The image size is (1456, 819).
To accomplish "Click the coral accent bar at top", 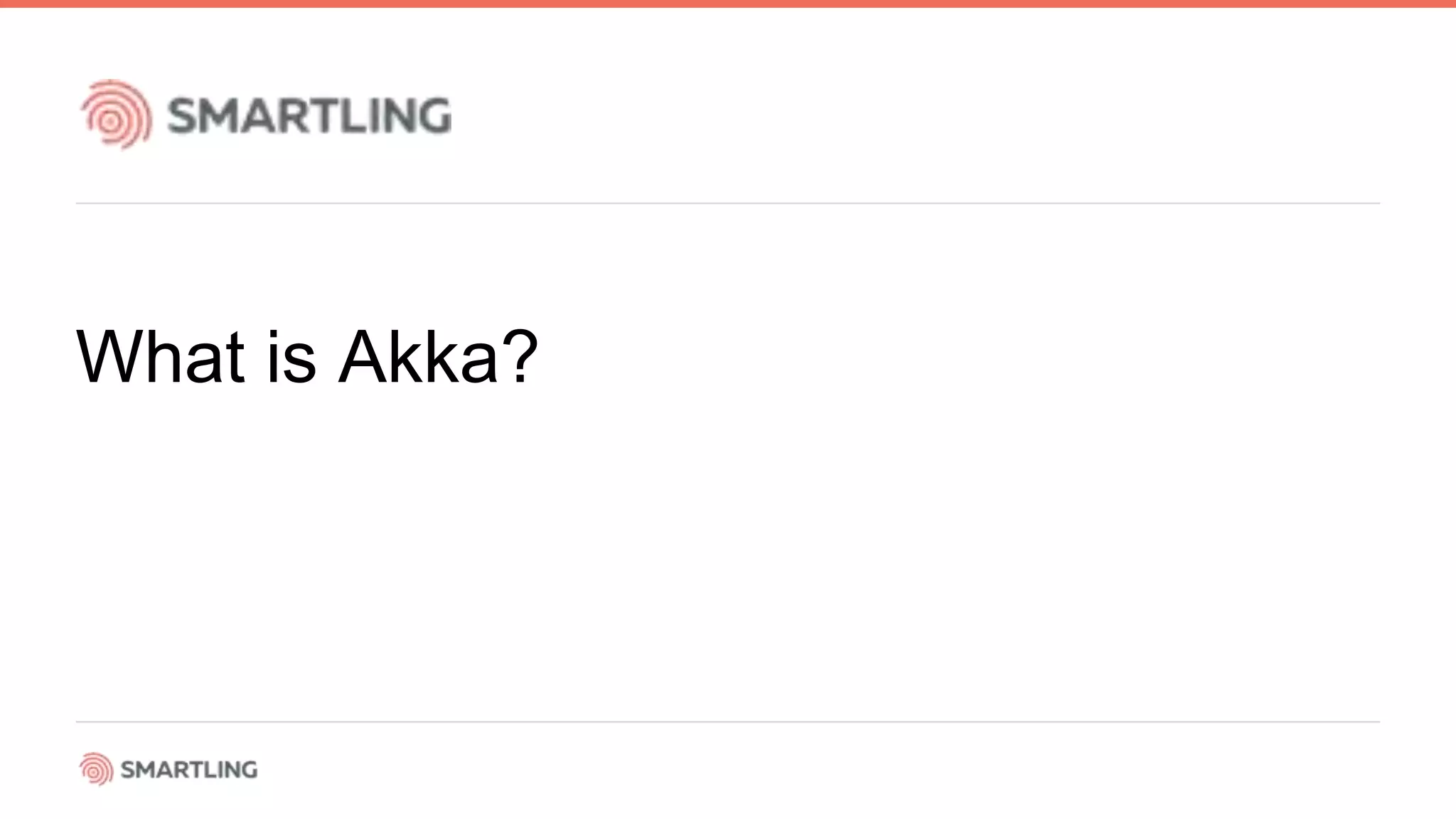I will pyautogui.click(x=728, y=4).
